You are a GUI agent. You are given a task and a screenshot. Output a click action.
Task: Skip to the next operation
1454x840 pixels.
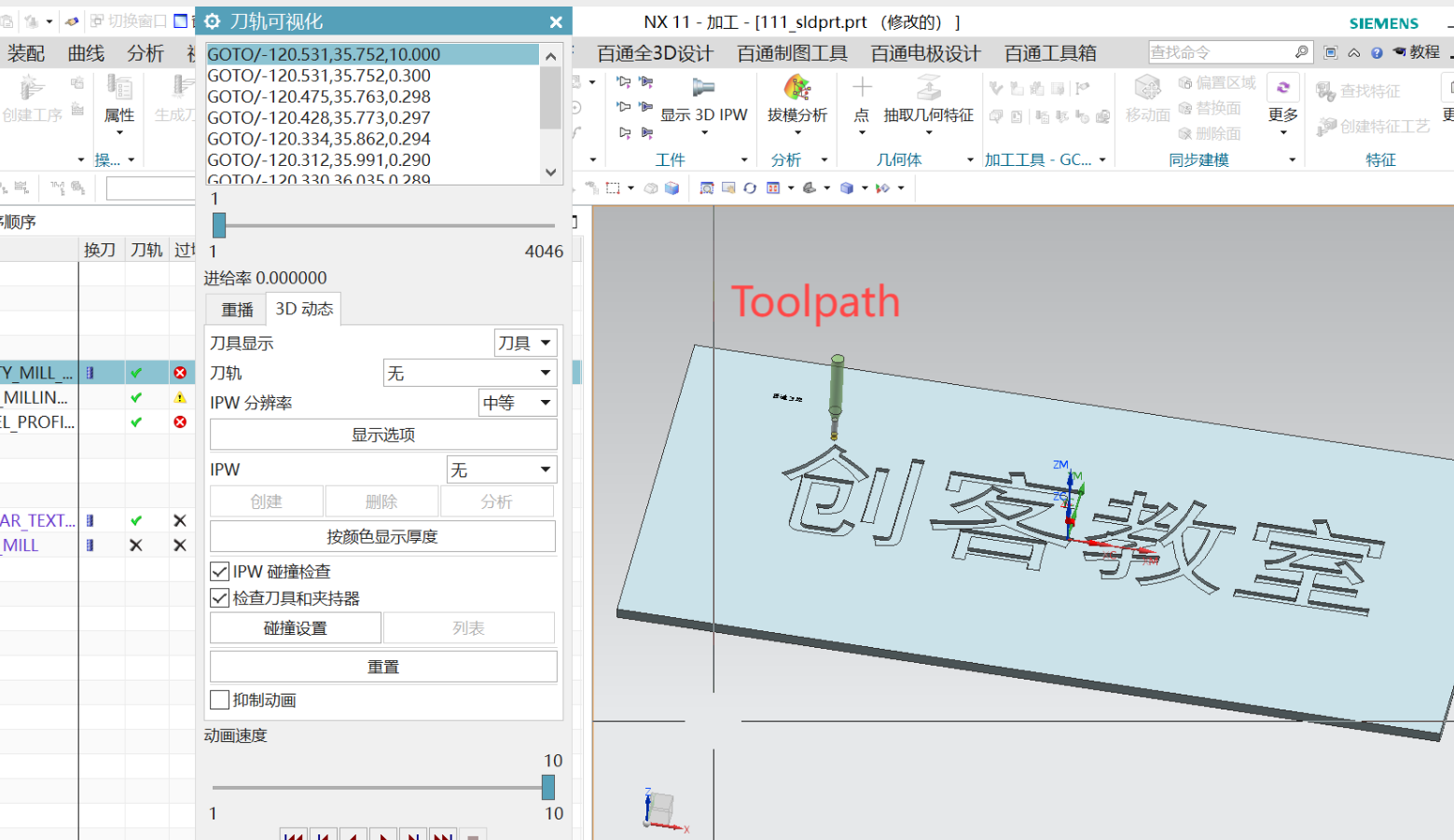coord(443,835)
